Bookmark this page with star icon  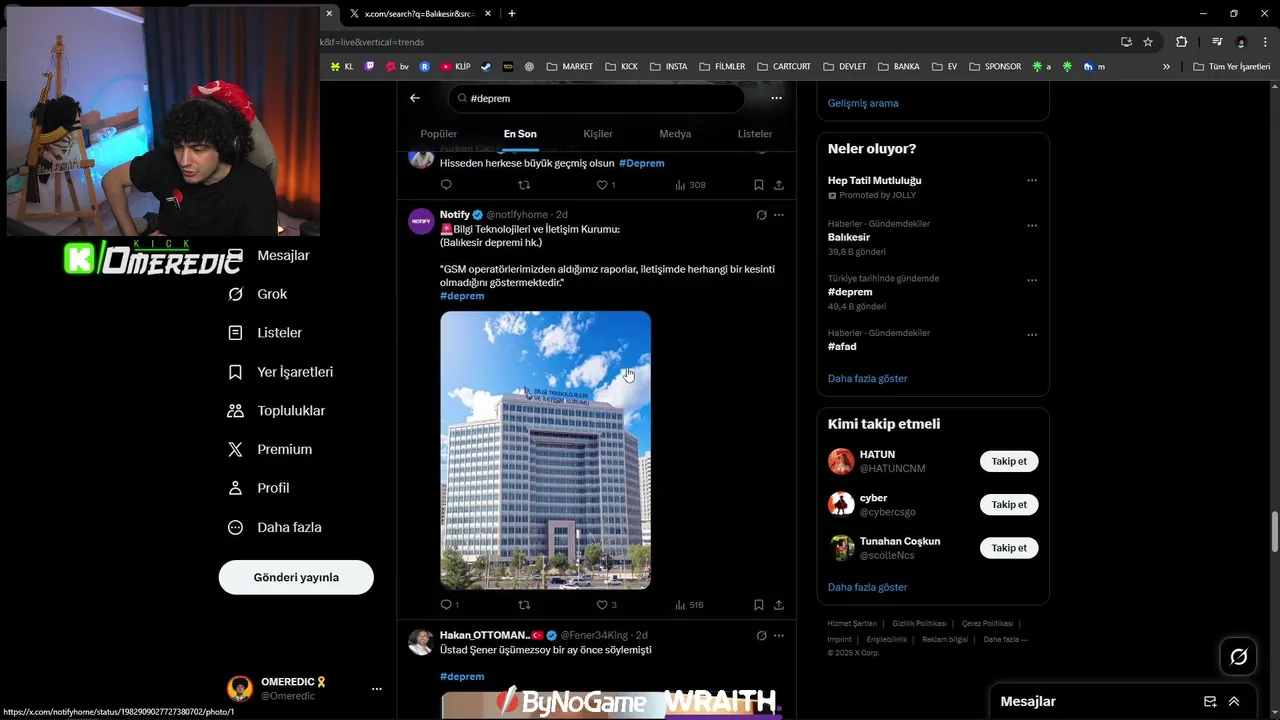[1148, 42]
